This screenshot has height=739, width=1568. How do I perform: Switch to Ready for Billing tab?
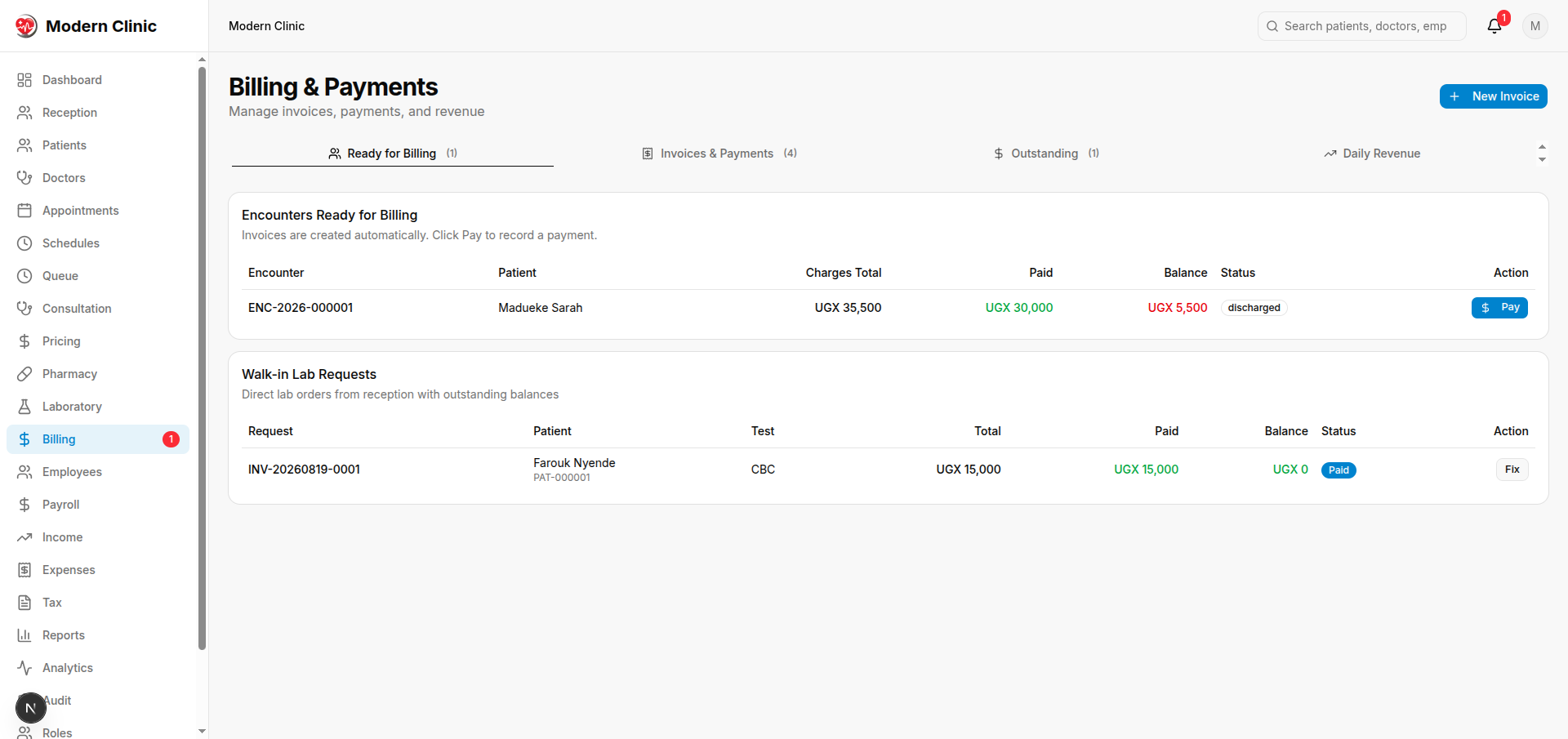(393, 154)
